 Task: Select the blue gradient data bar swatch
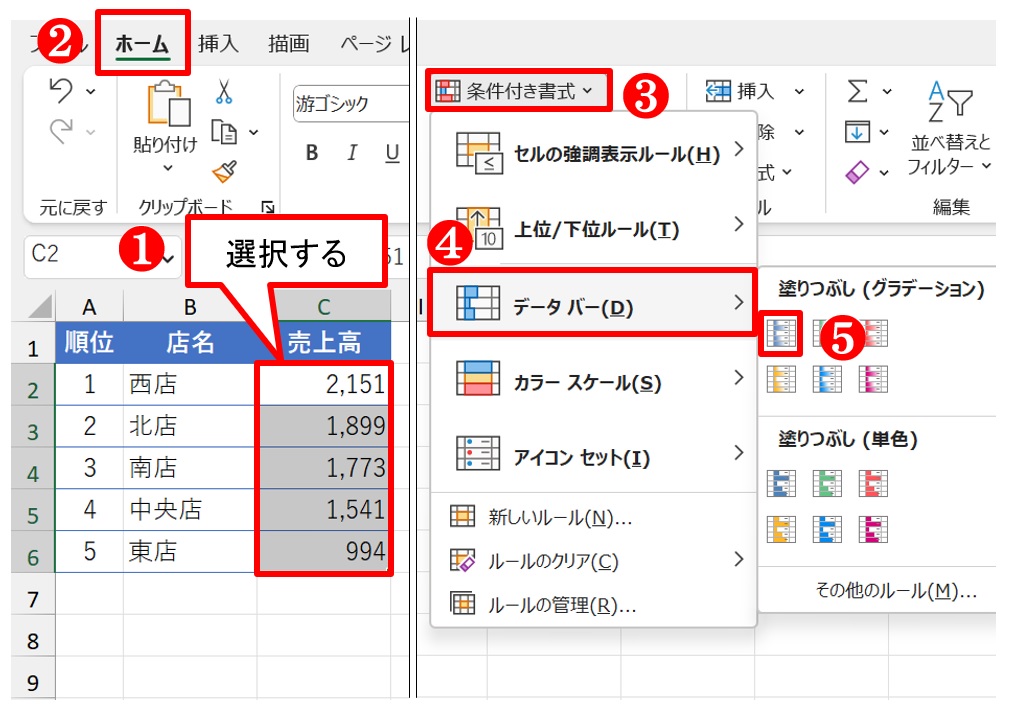coord(780,333)
